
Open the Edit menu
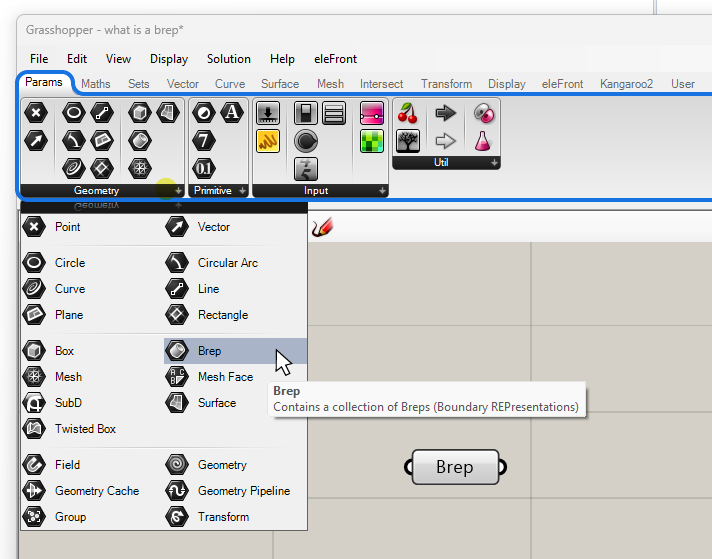coord(77,59)
